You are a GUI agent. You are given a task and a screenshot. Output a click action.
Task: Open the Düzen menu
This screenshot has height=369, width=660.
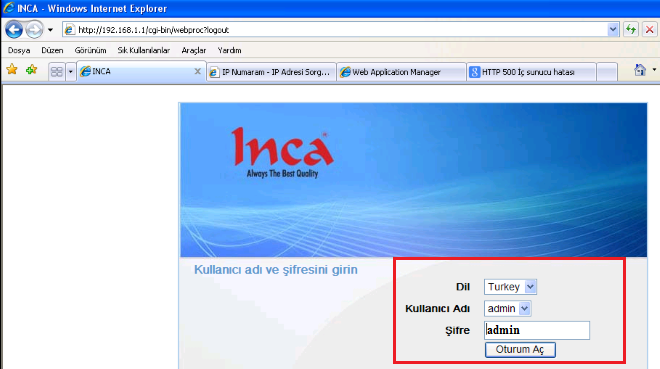(52, 50)
